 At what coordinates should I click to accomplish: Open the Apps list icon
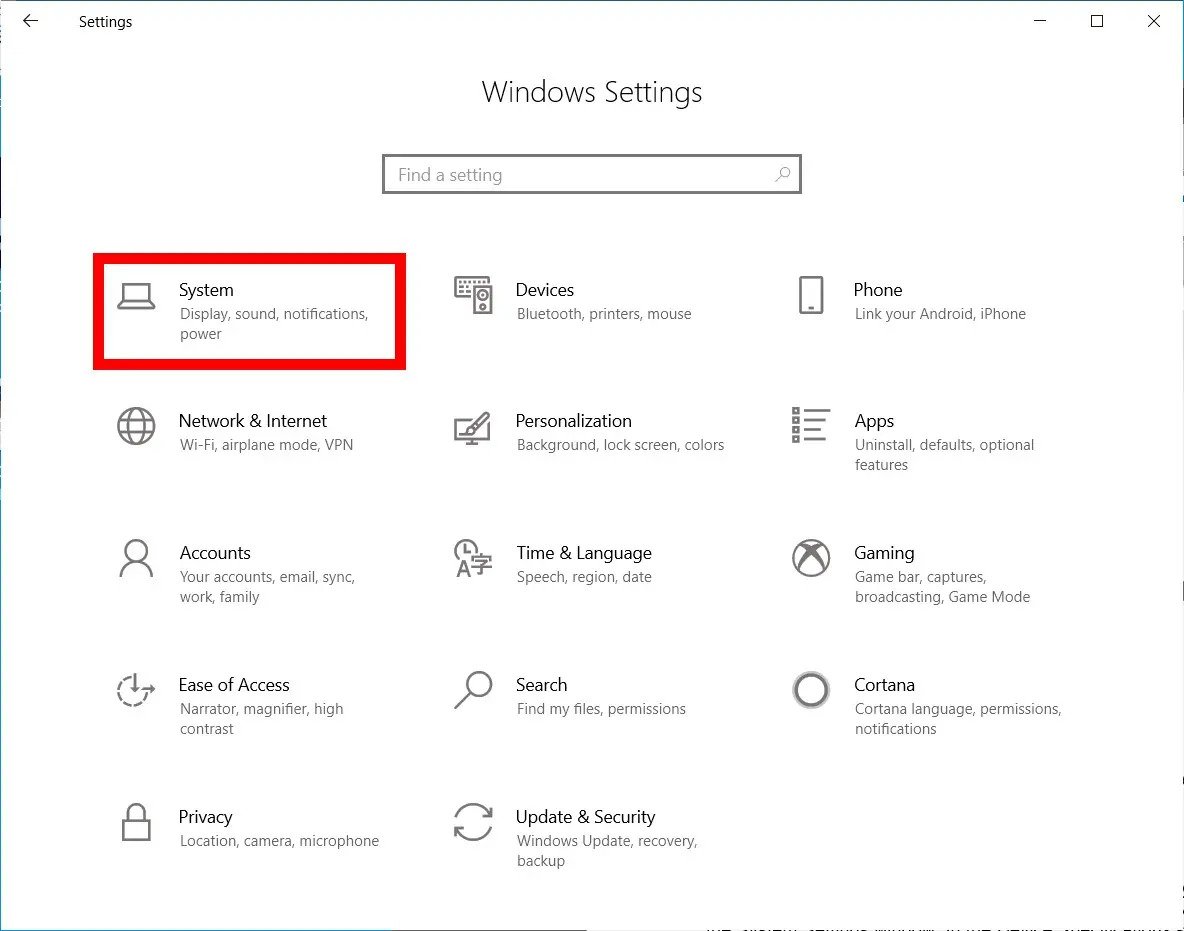tap(810, 425)
